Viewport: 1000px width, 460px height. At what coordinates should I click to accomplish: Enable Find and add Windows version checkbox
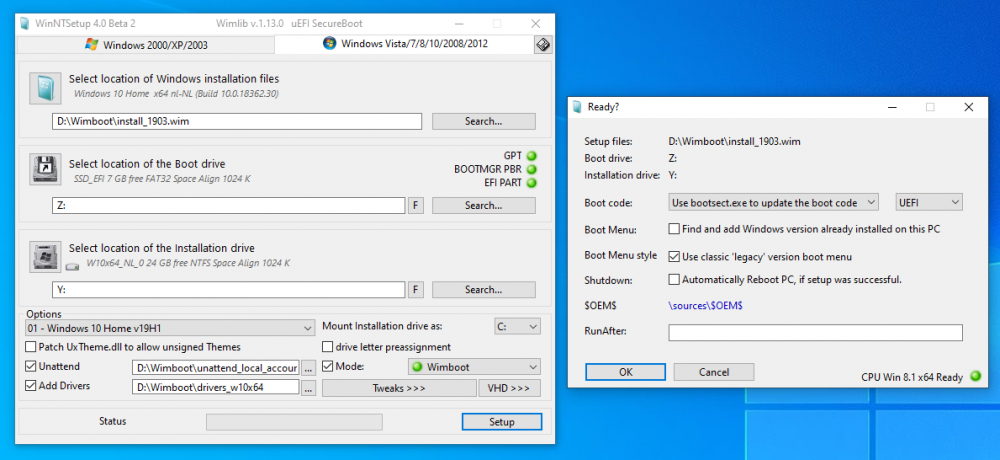[673, 228]
